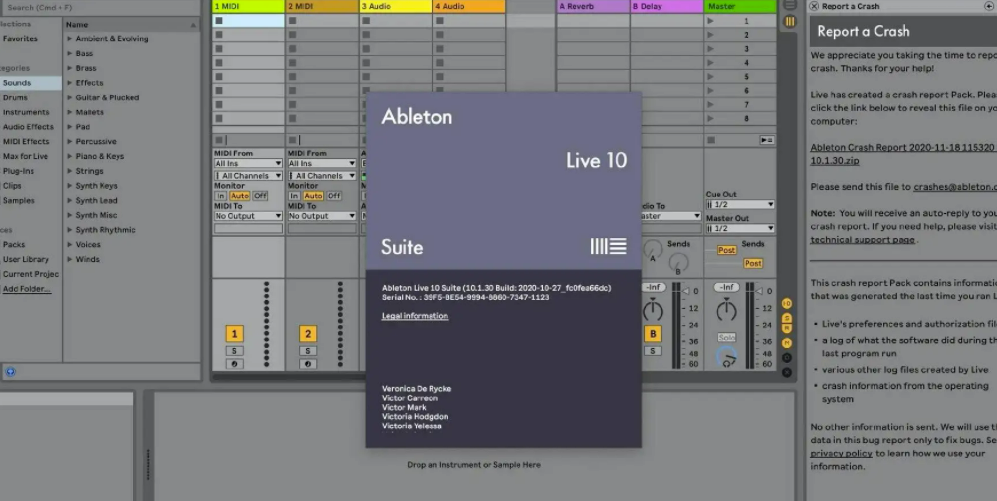
Task: Launch scene 5 in the Master track
Action: click(710, 77)
